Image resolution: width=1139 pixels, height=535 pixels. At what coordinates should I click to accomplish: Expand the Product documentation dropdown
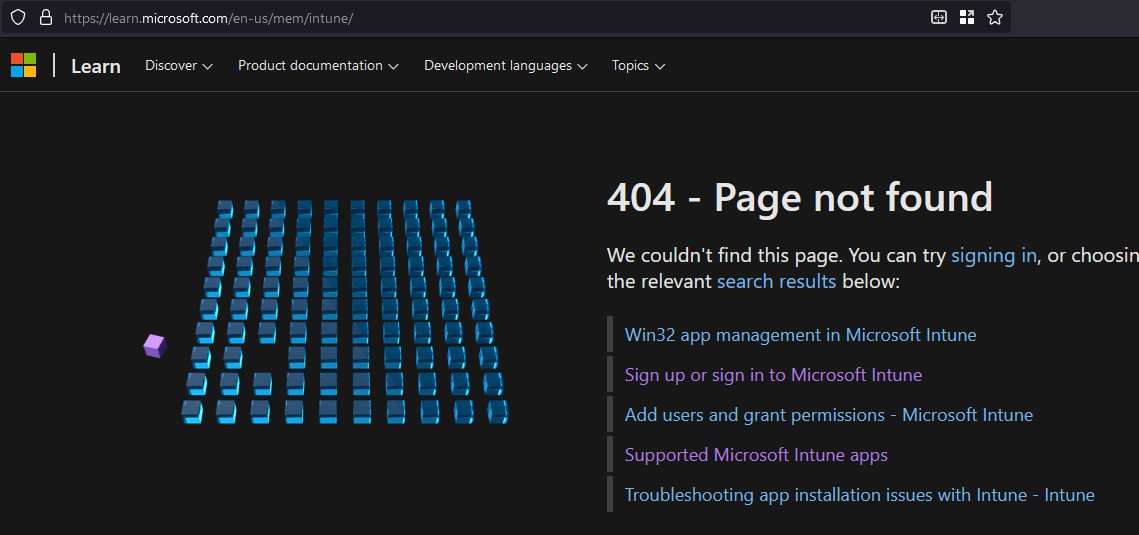pos(318,66)
